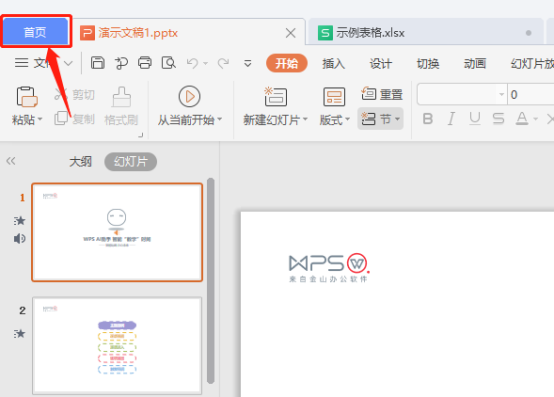Open the 文件 hamburger menu
Viewport: 554px width, 397px height.
[22, 63]
